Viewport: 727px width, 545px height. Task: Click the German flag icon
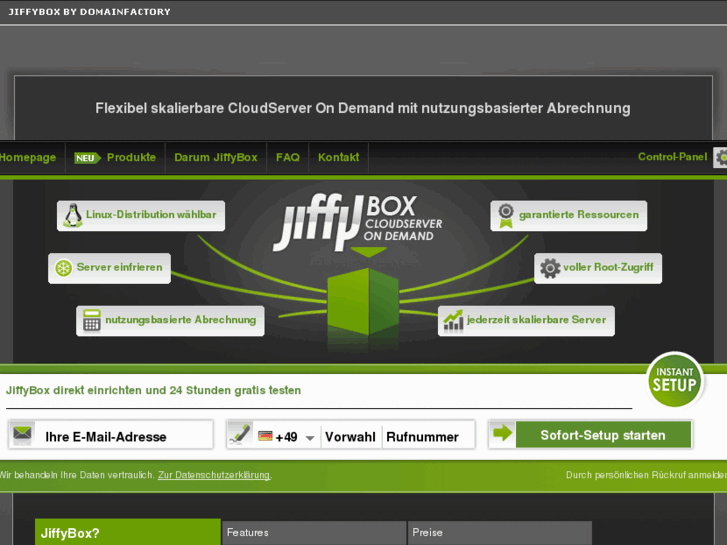pyautogui.click(x=265, y=436)
